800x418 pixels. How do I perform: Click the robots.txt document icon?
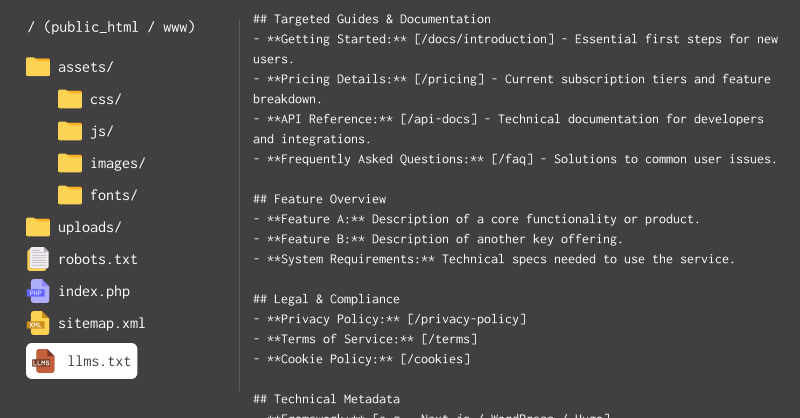pos(38,259)
